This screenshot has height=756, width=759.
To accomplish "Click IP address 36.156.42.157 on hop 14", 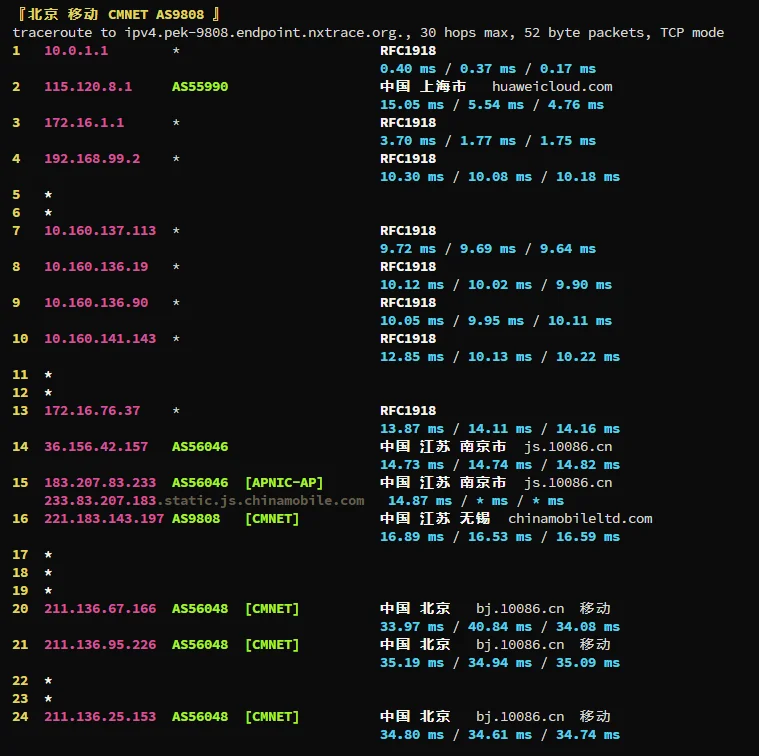I will [x=96, y=447].
